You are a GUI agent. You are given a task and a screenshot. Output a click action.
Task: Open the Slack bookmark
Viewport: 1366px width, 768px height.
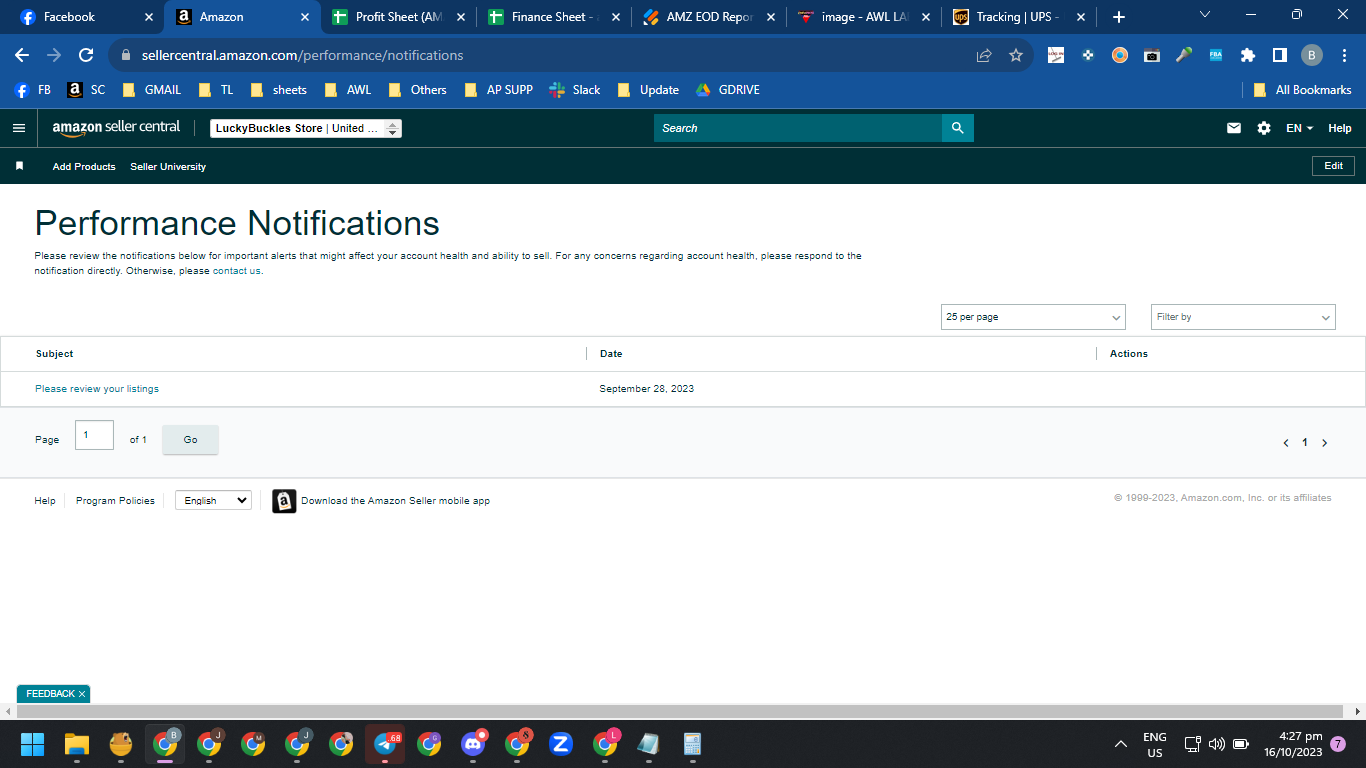(x=575, y=90)
